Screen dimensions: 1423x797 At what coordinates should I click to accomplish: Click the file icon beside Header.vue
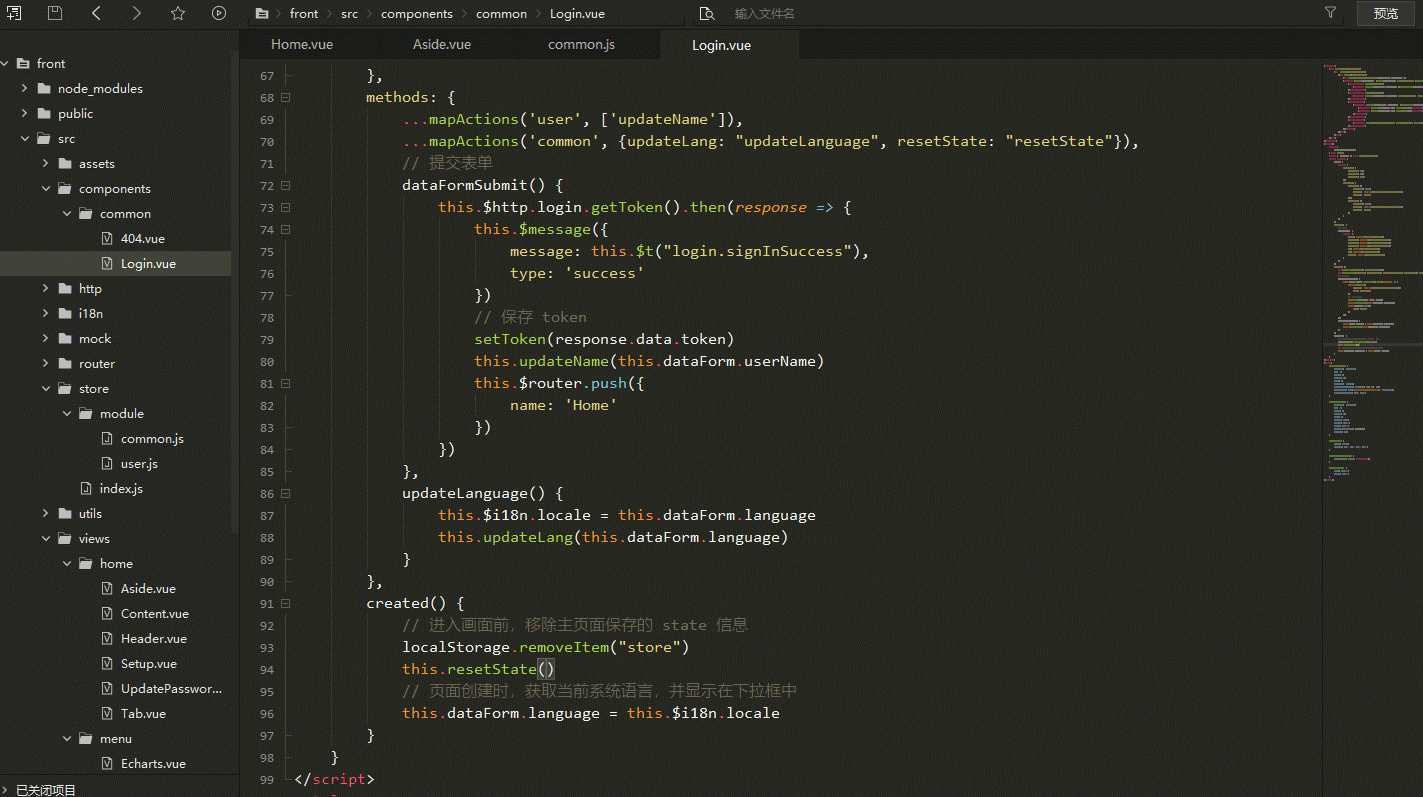[108, 638]
